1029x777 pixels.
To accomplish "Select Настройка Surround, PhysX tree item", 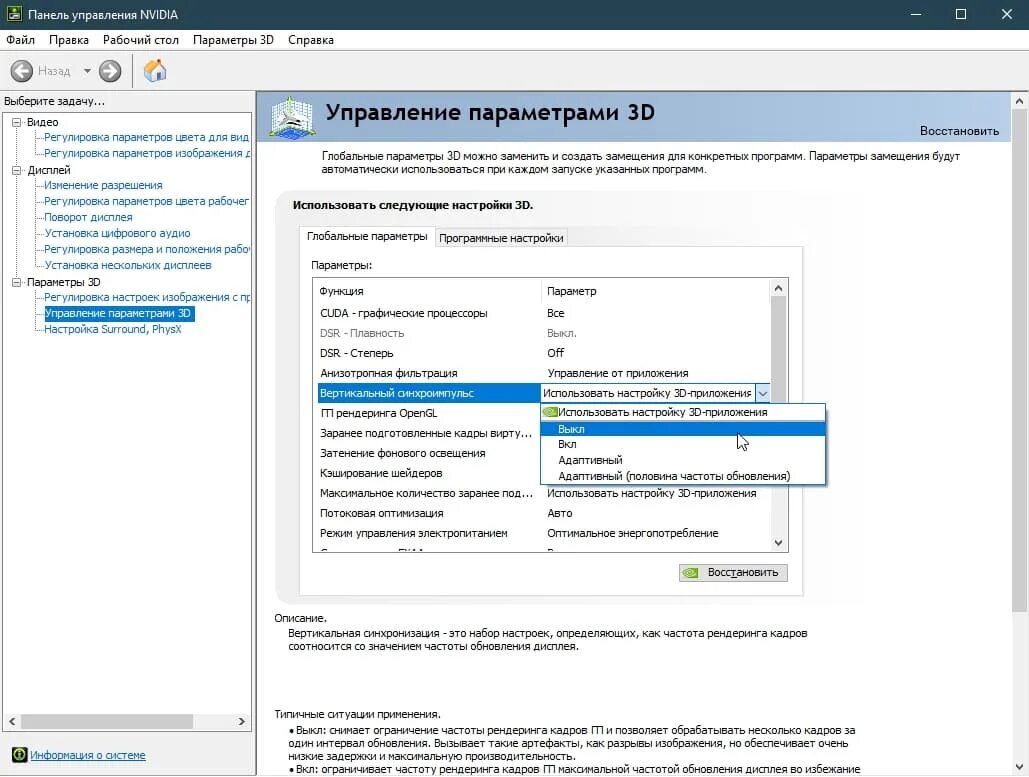I will [x=112, y=329].
